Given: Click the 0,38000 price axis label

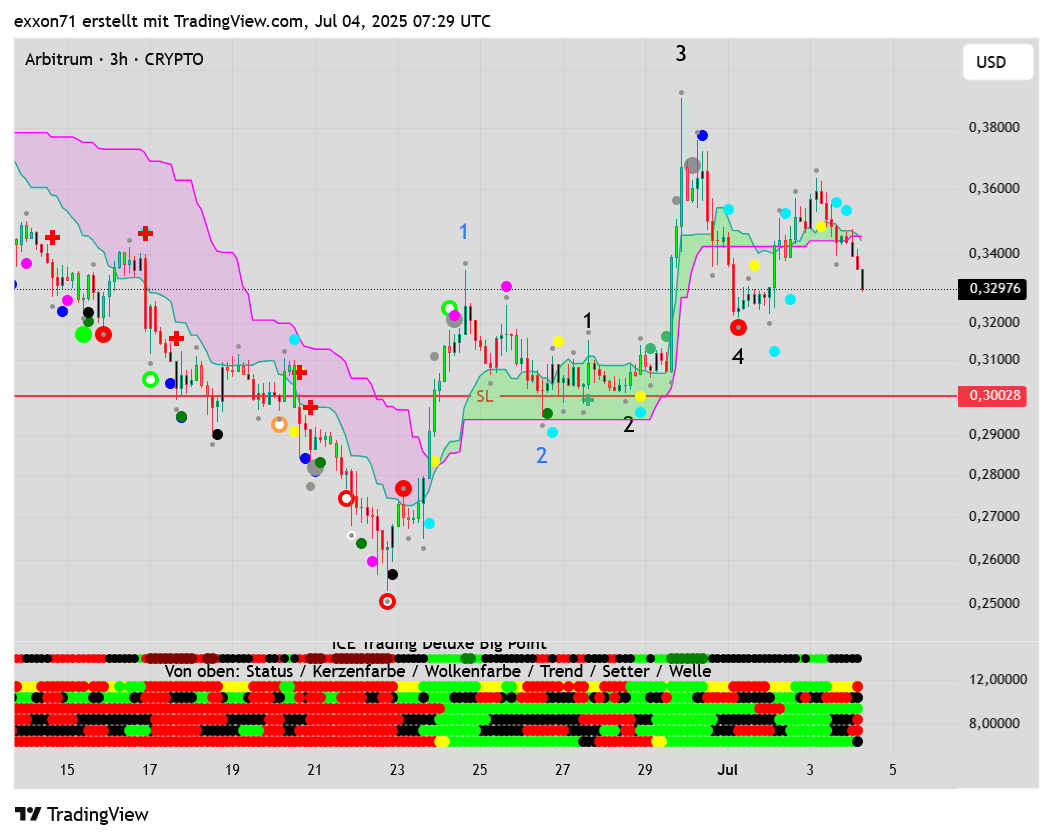Looking at the screenshot, I should 994,127.
